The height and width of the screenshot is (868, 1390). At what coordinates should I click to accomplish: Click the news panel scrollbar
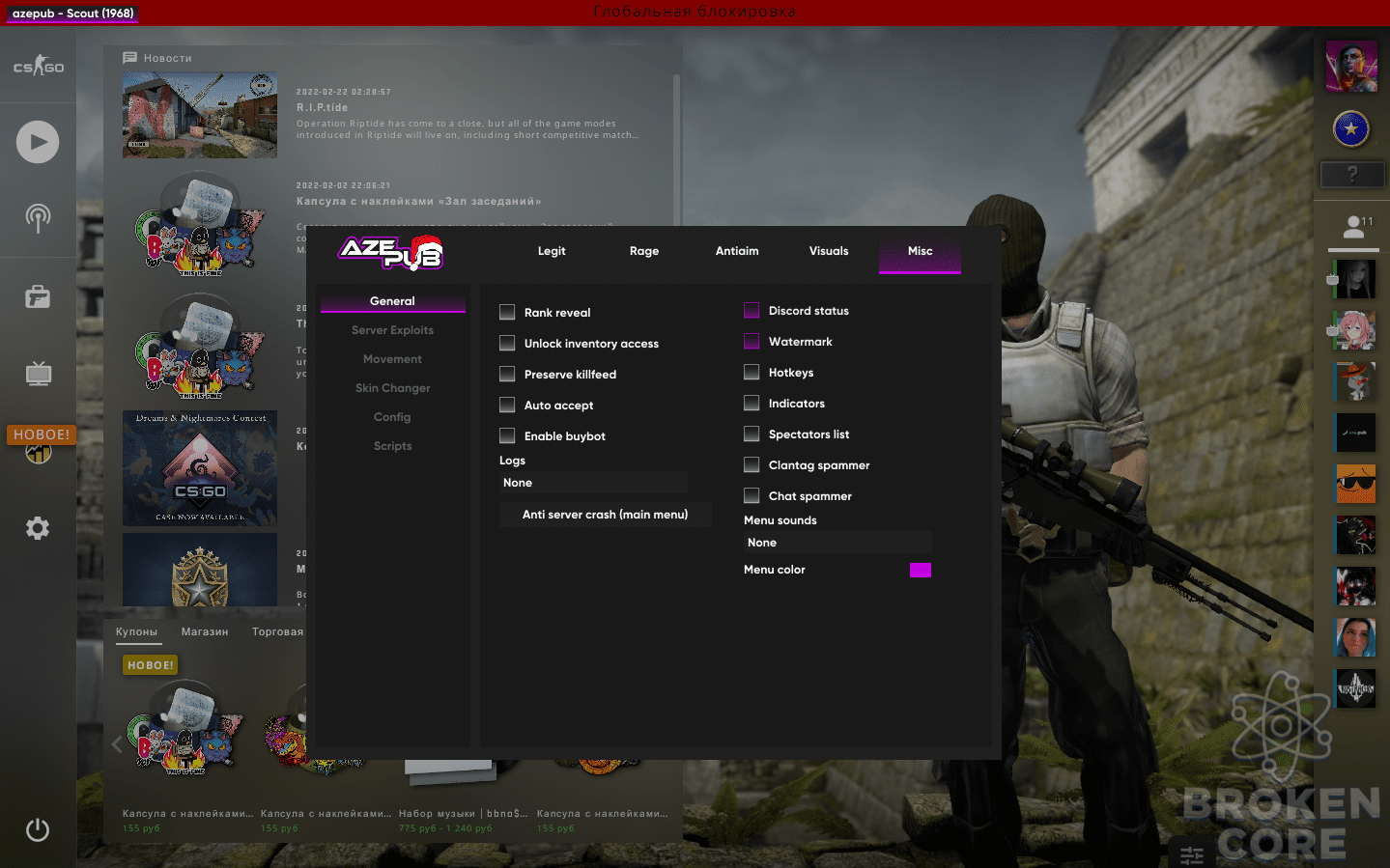pyautogui.click(x=676, y=150)
